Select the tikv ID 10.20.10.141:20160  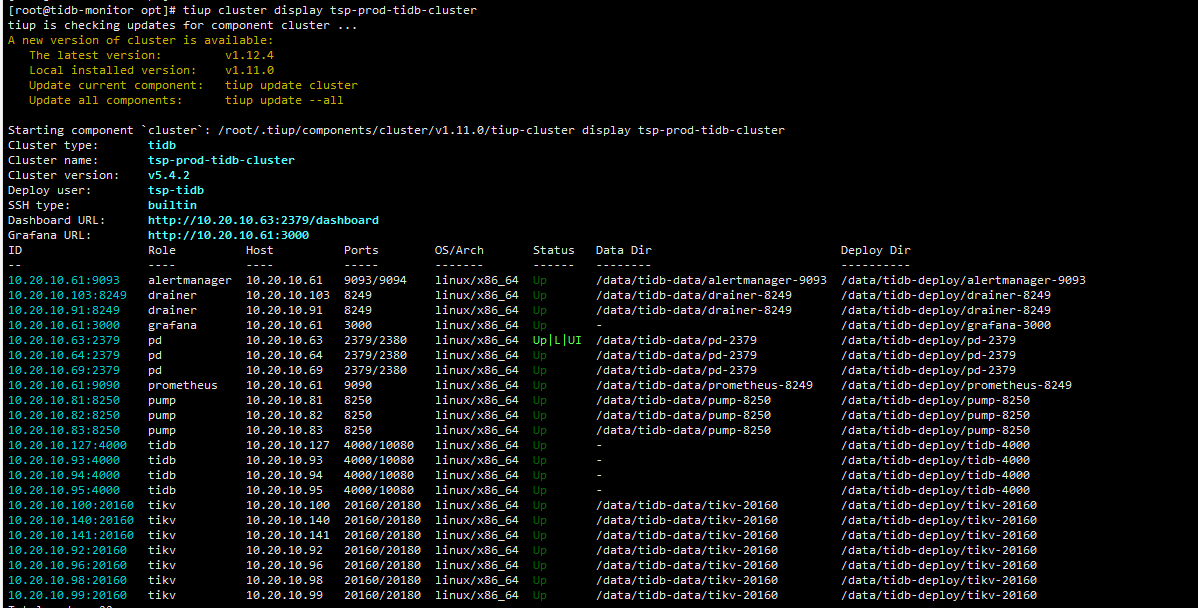[x=70, y=535]
